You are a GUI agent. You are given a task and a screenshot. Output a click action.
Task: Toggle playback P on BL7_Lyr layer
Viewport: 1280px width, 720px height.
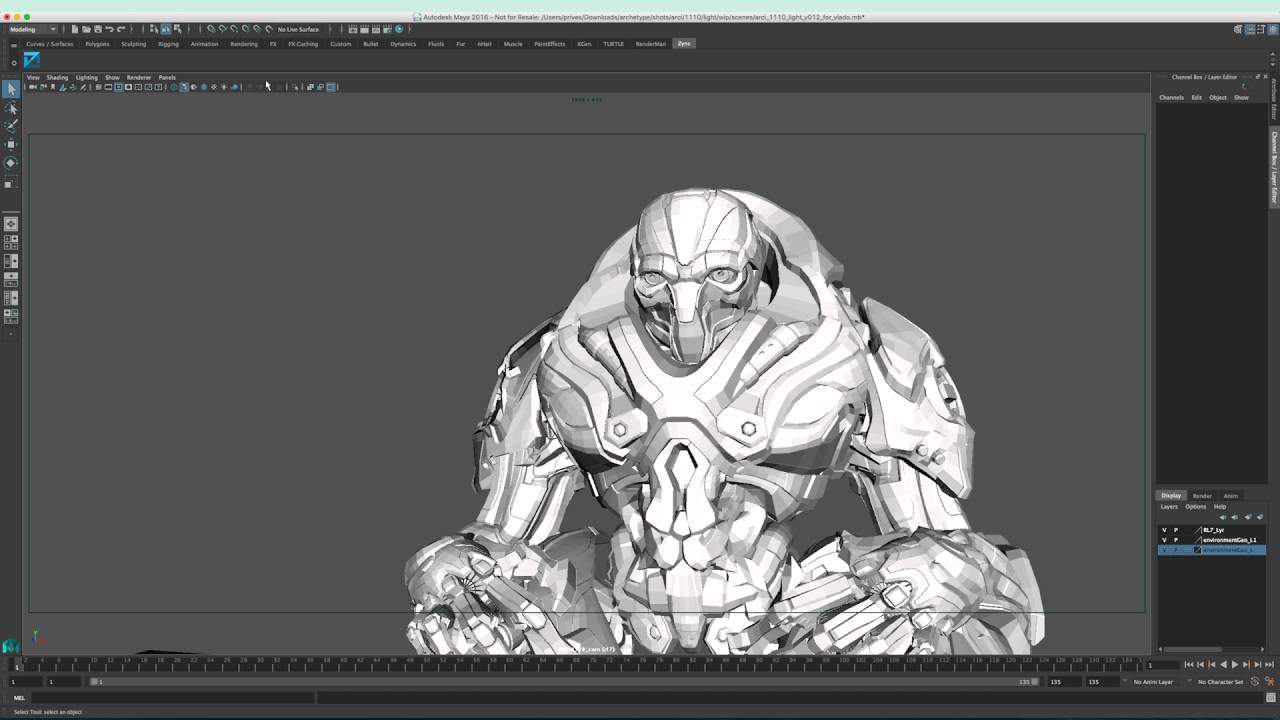click(x=1176, y=530)
